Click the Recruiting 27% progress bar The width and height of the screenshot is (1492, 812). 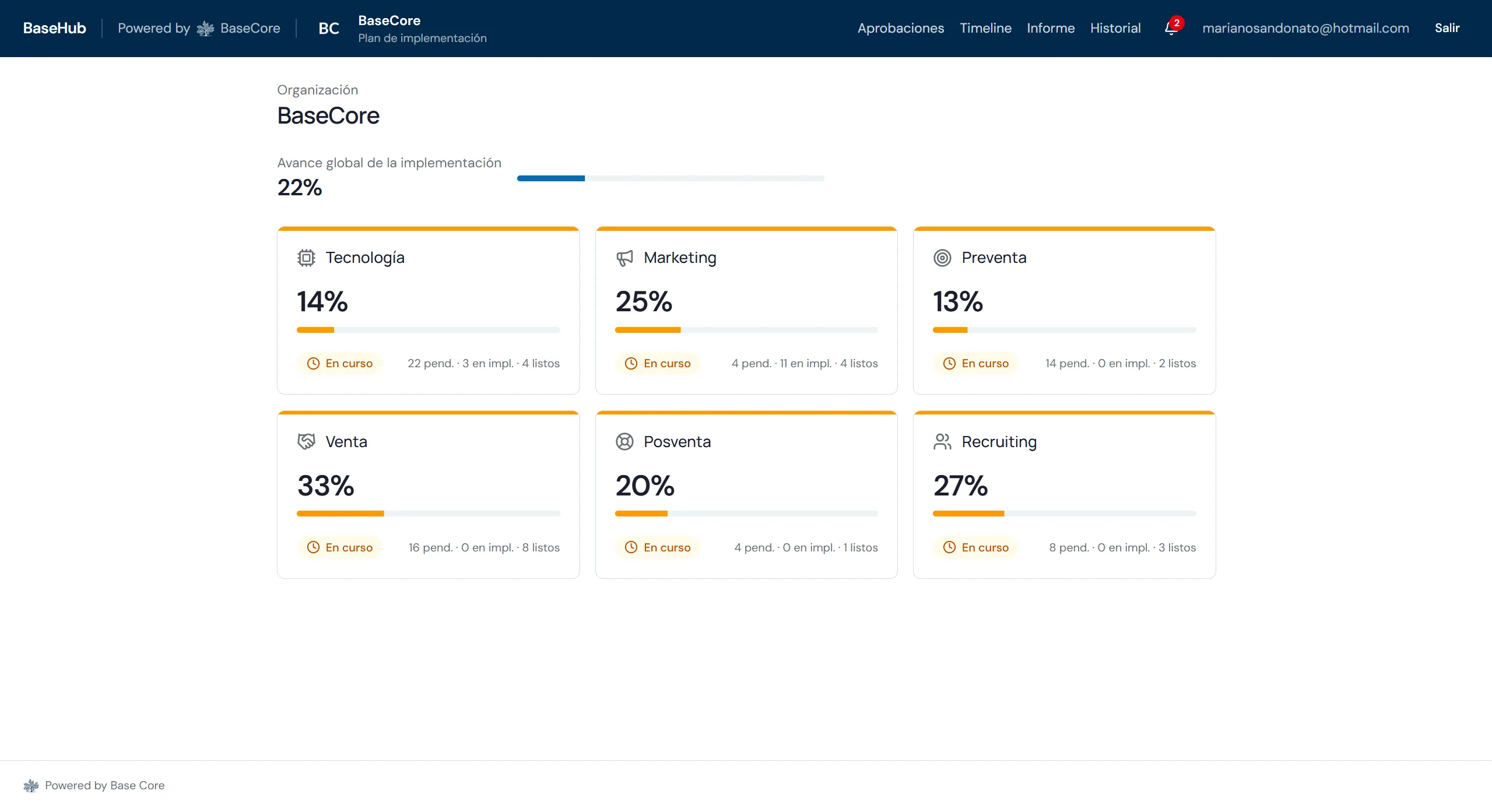tap(1064, 514)
